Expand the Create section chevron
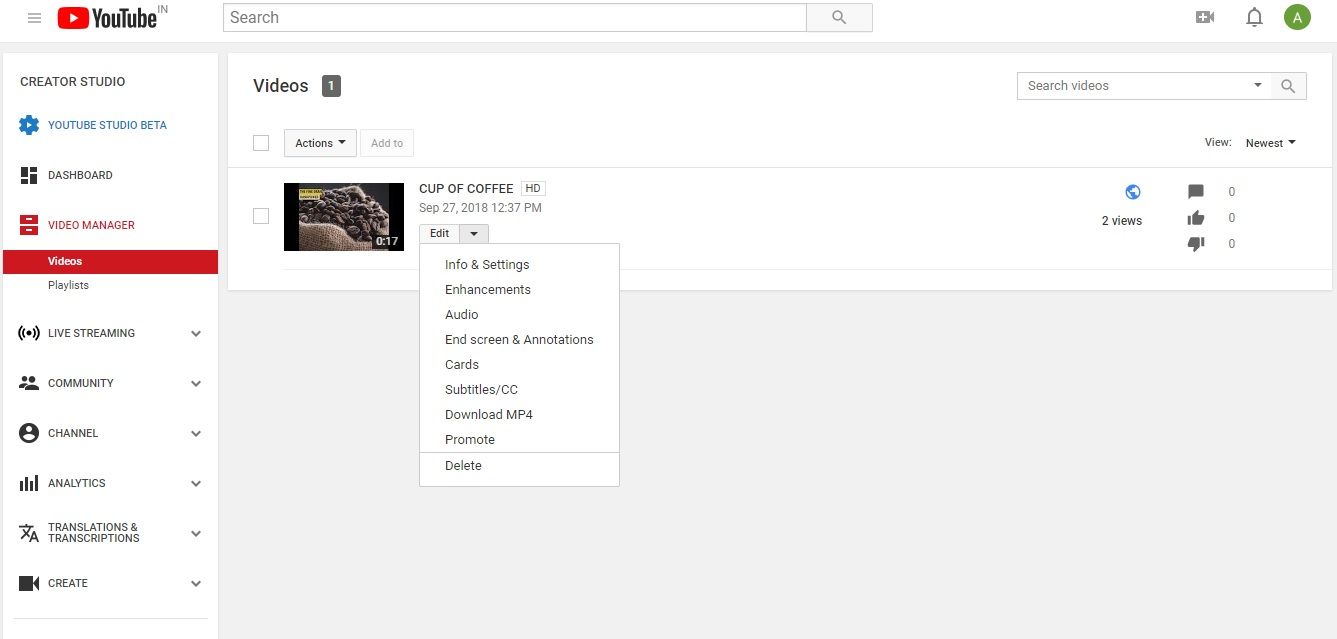Image resolution: width=1337 pixels, height=639 pixels. [x=196, y=584]
